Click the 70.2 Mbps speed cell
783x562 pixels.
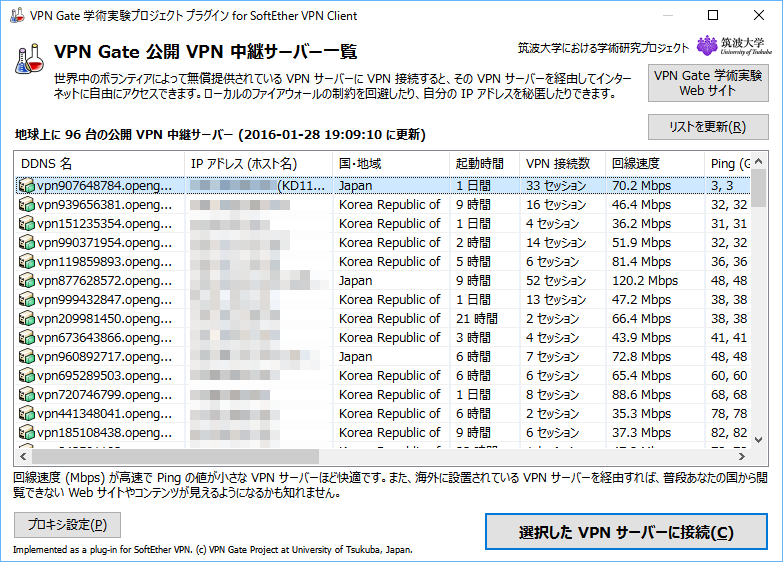tap(641, 186)
